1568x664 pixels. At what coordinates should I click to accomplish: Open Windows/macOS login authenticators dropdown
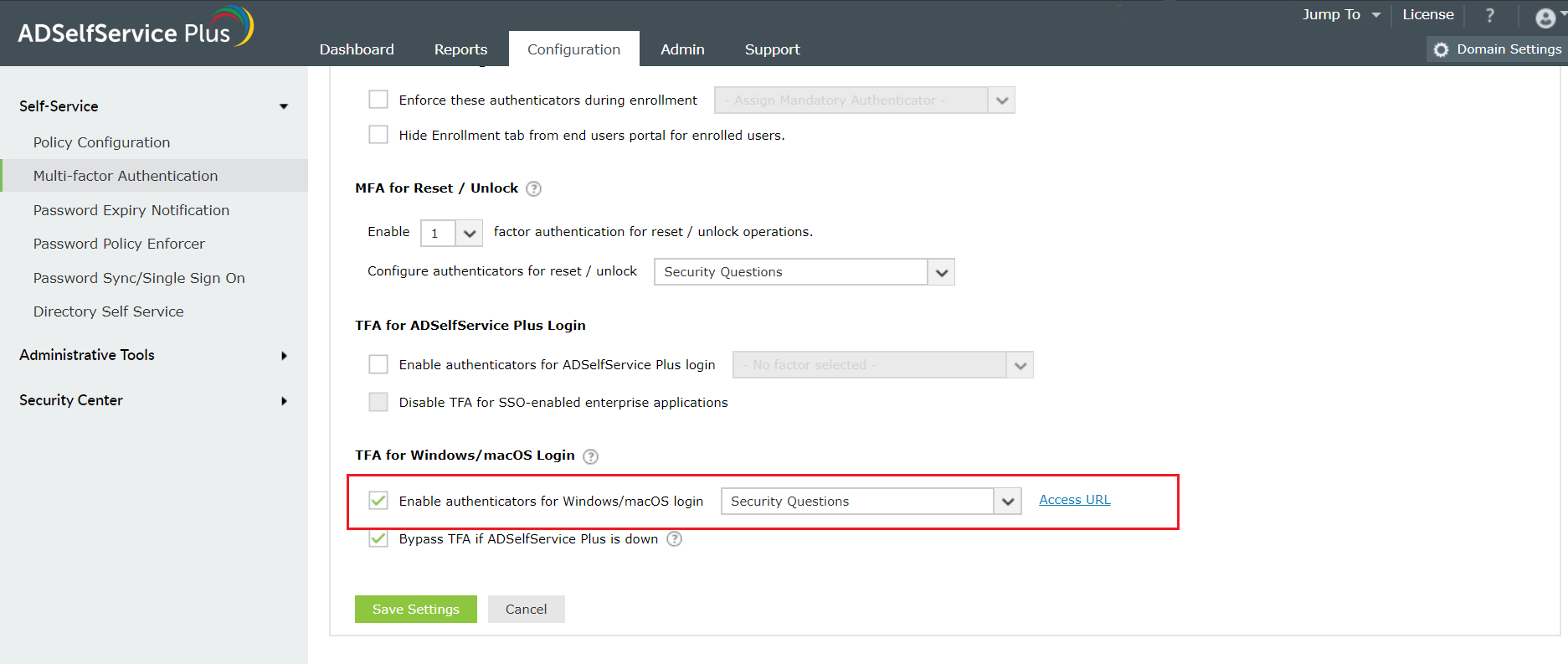point(871,502)
